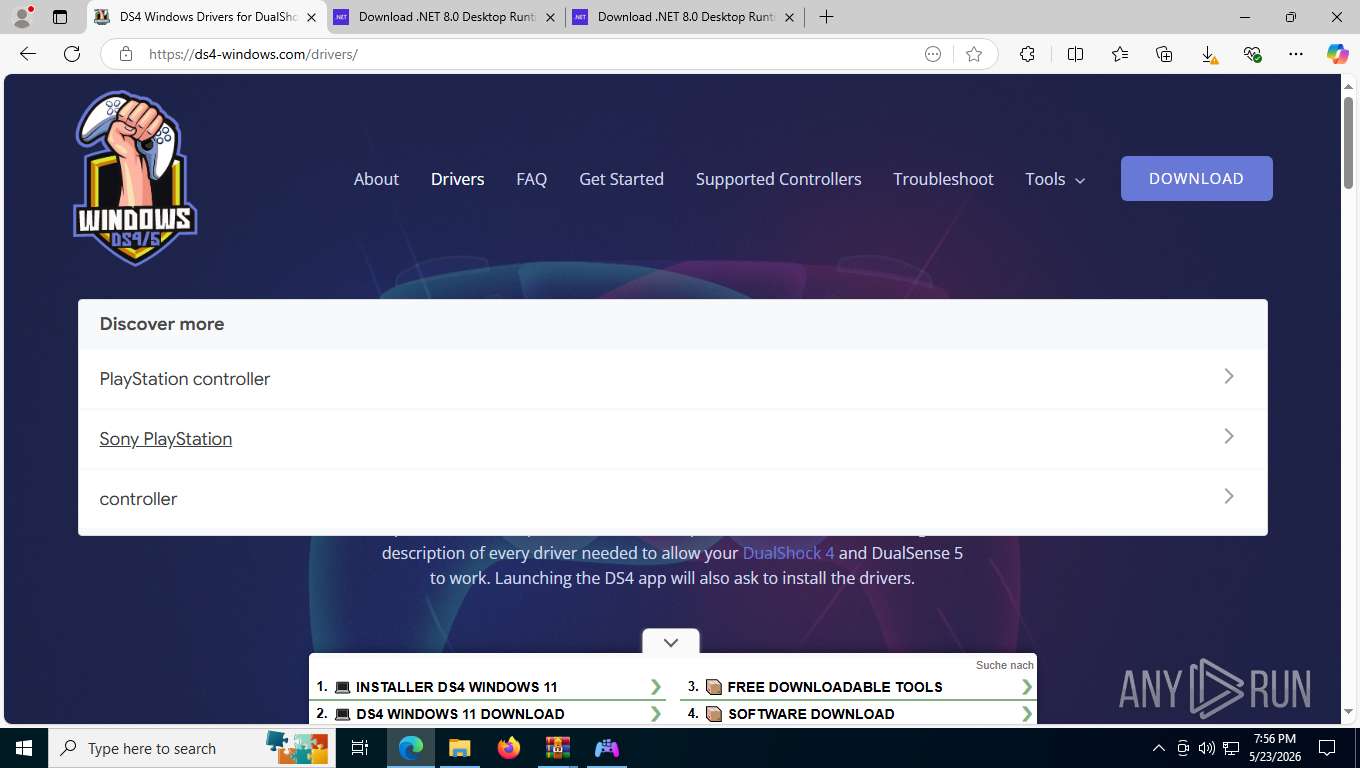The height and width of the screenshot is (768, 1360).
Task: Click the DS4 Windows logo
Action: click(135, 178)
